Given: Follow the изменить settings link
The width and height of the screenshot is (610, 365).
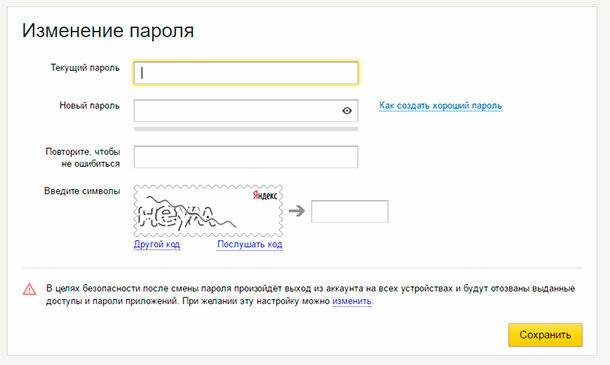Looking at the screenshot, I should [352, 301].
